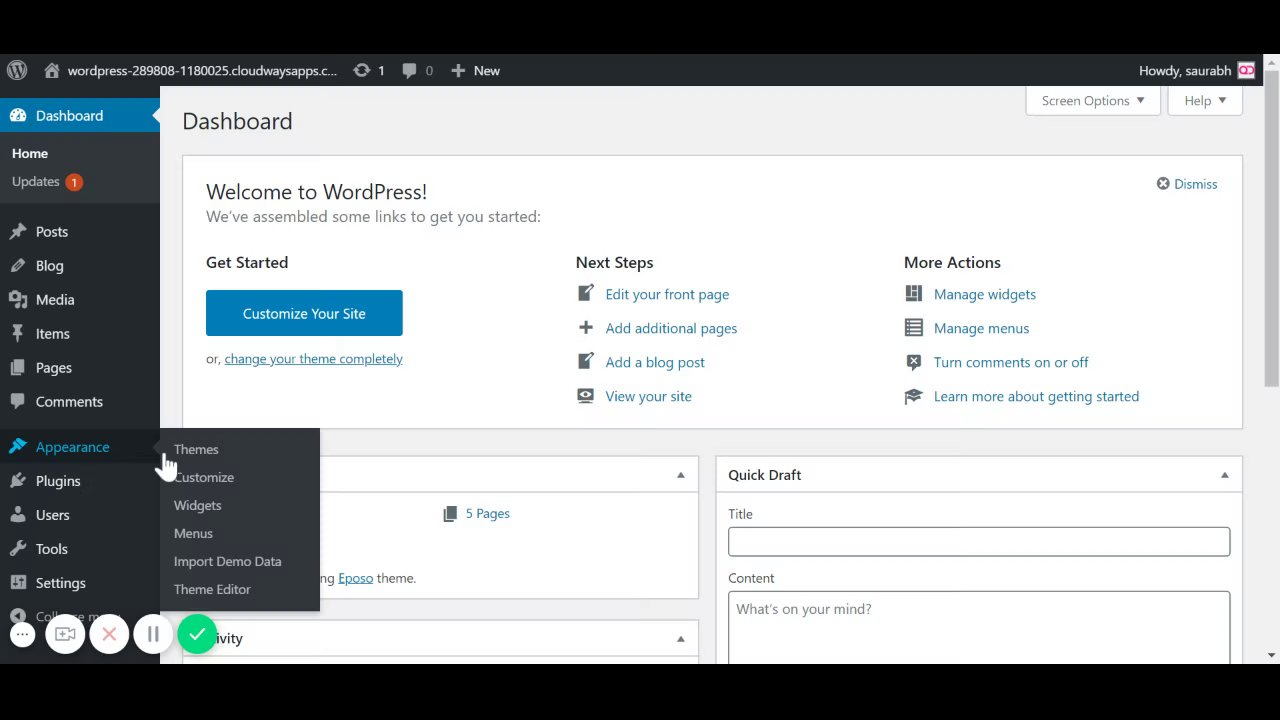Click the green checkmark recorder button
The height and width of the screenshot is (720, 1280).
197,634
